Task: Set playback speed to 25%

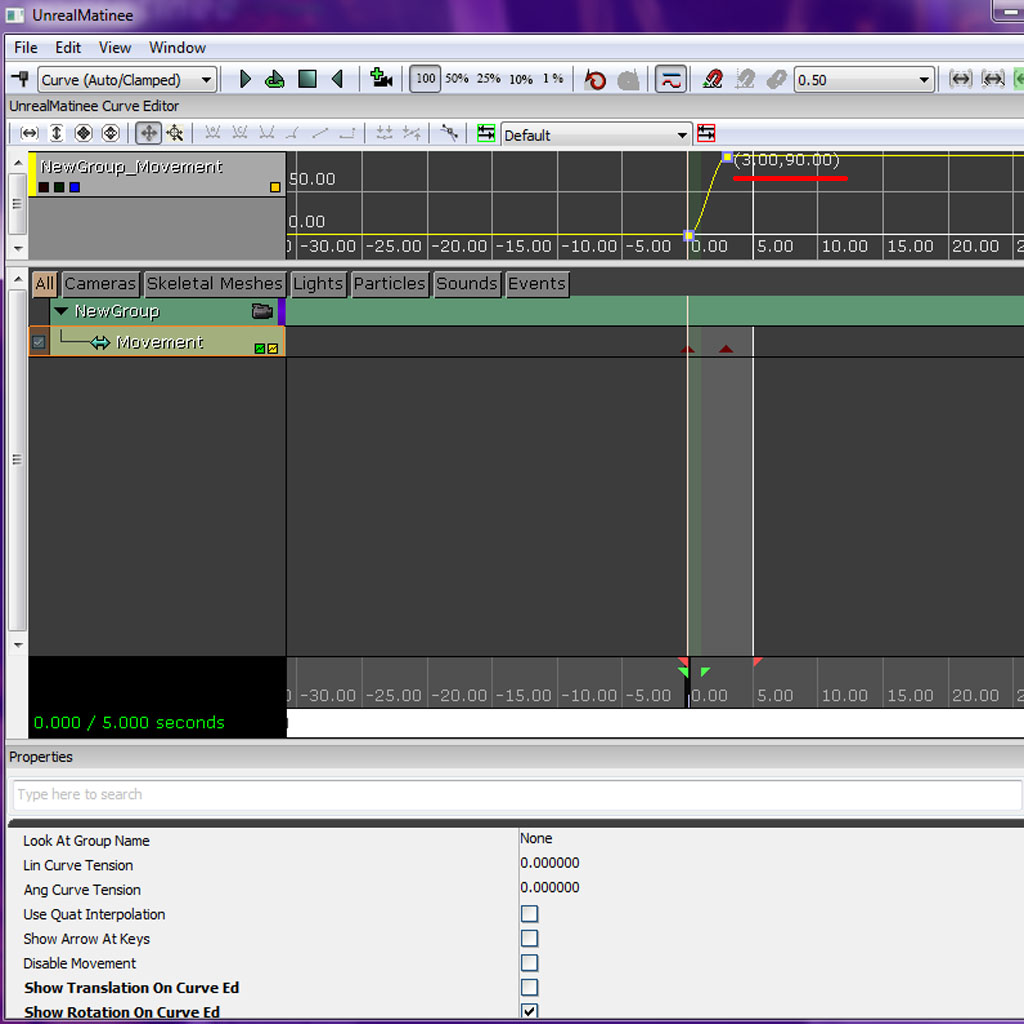Action: [x=488, y=79]
